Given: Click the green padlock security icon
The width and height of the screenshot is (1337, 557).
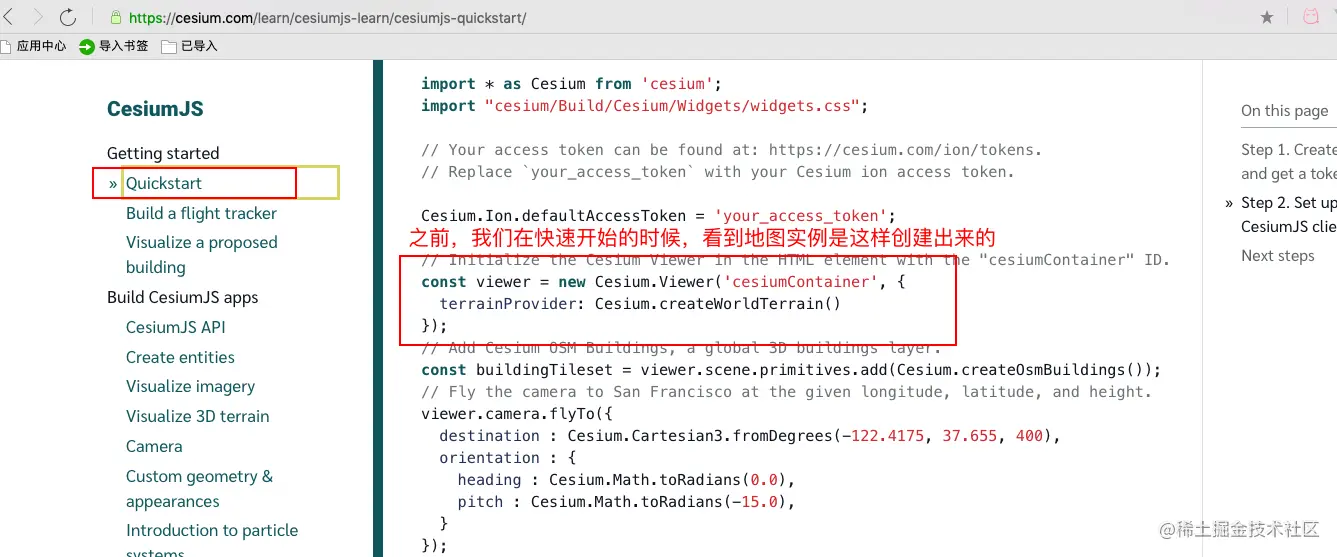Looking at the screenshot, I should [x=115, y=18].
